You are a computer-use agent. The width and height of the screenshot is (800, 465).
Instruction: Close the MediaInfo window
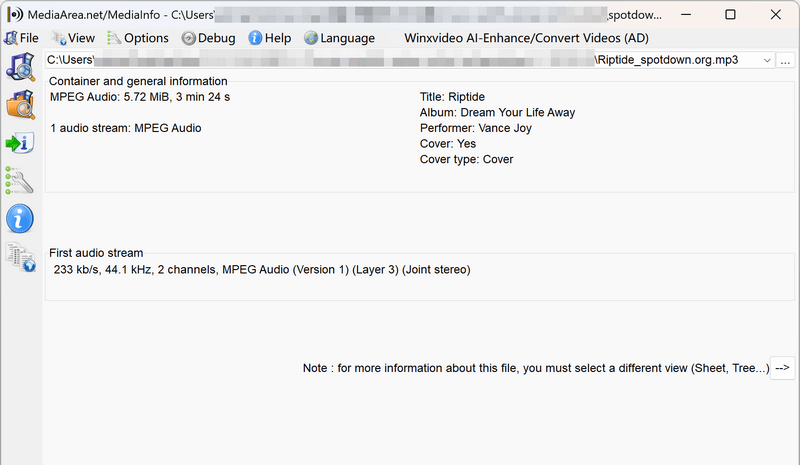pos(776,14)
